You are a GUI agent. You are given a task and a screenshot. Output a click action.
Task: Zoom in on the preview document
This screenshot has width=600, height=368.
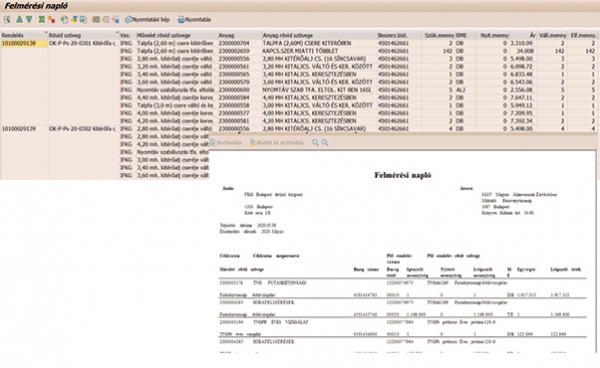(315, 142)
